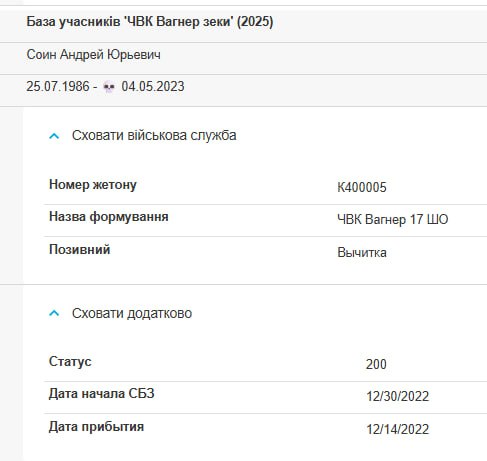The width and height of the screenshot is (487, 461).
Task: Select the name row Соин Андрей Юрьевич
Action: coord(93,54)
